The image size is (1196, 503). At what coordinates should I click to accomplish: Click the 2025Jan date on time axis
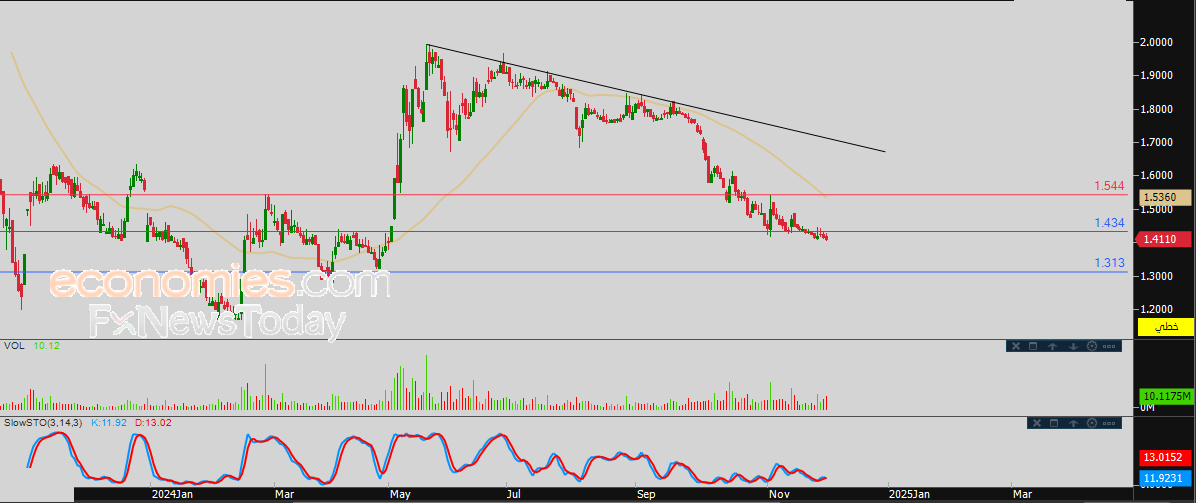pos(910,494)
